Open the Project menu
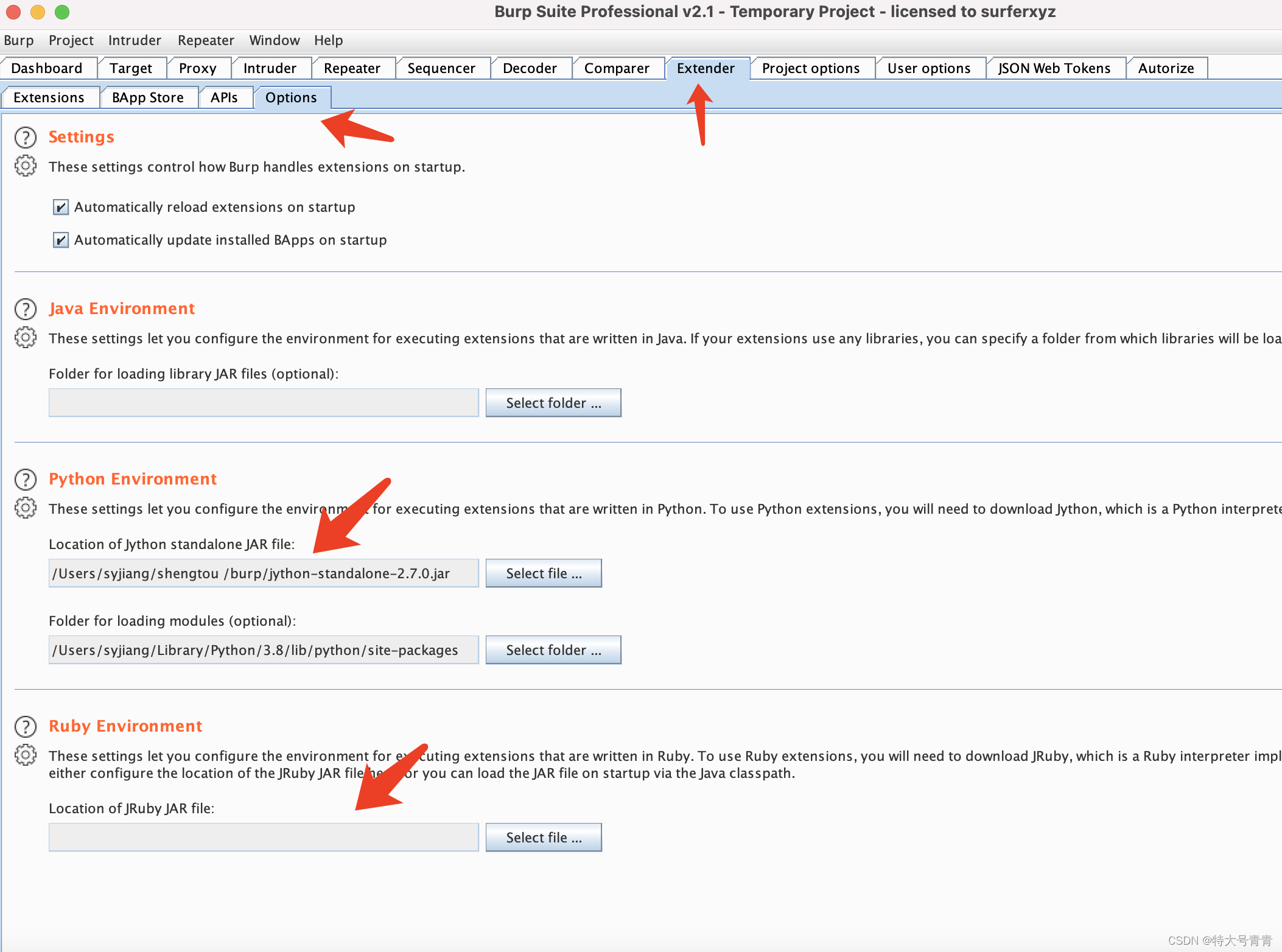This screenshot has height=952, width=1282. point(71,40)
